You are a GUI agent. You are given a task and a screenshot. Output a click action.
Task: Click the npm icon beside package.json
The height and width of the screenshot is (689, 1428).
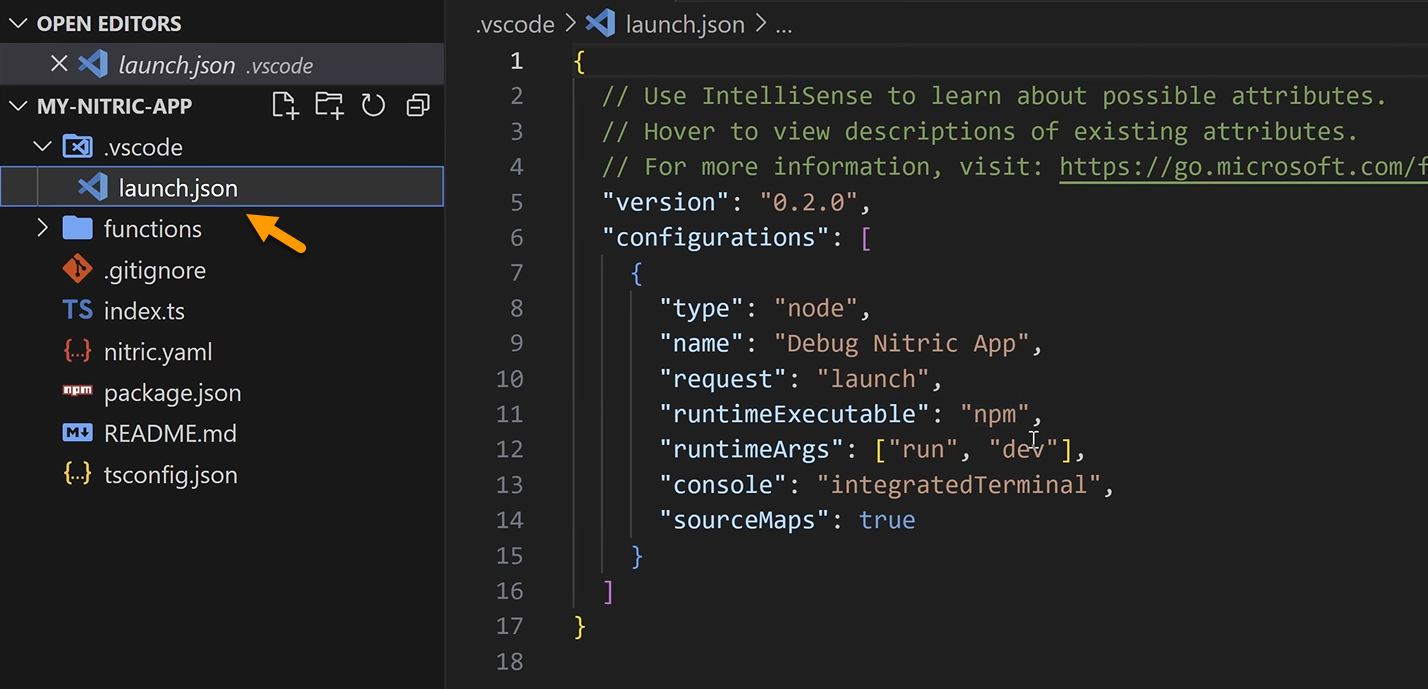77,392
